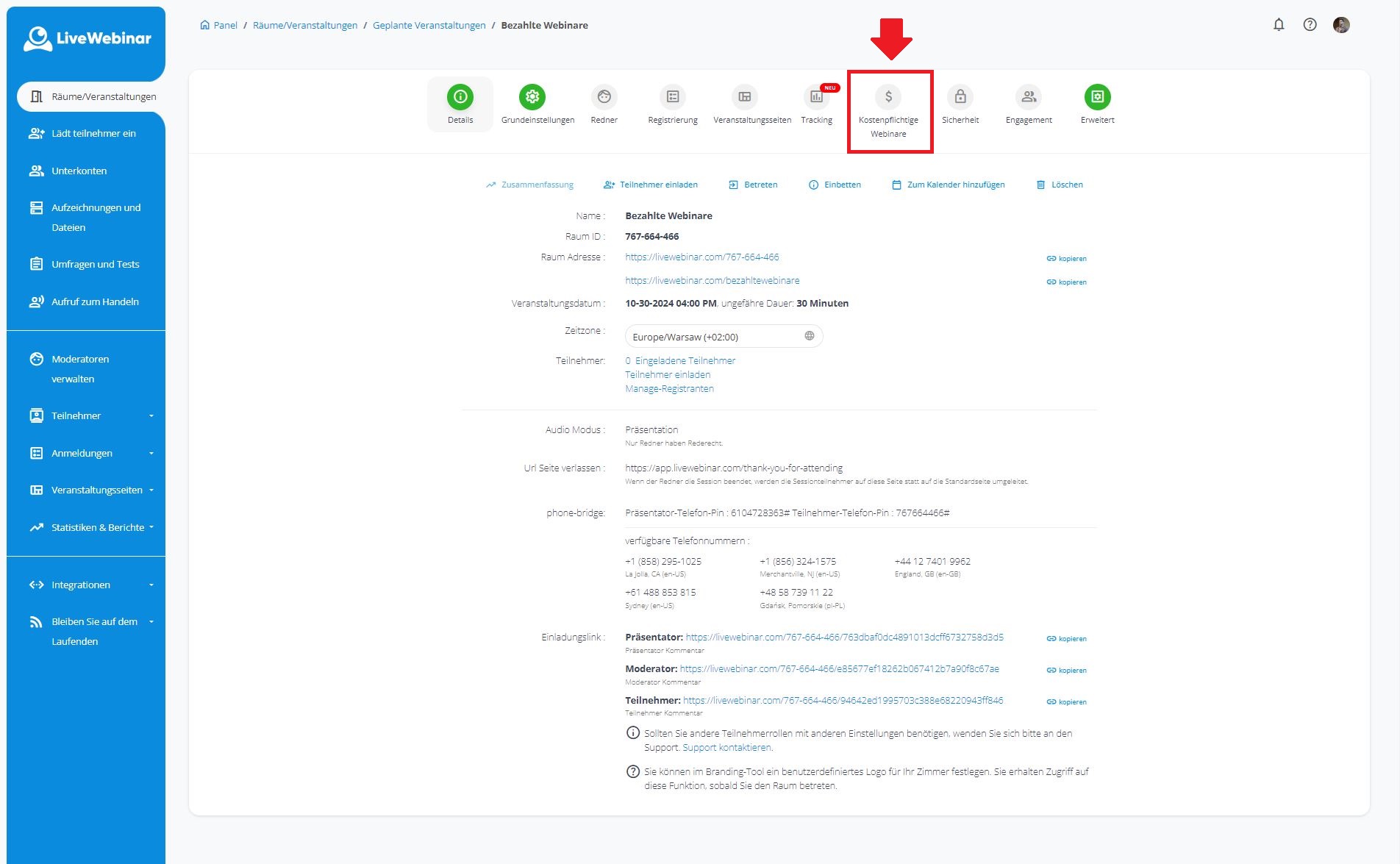Image resolution: width=1400 pixels, height=864 pixels.
Task: Go to Unterkonten in sidebar
Action: click(x=79, y=171)
